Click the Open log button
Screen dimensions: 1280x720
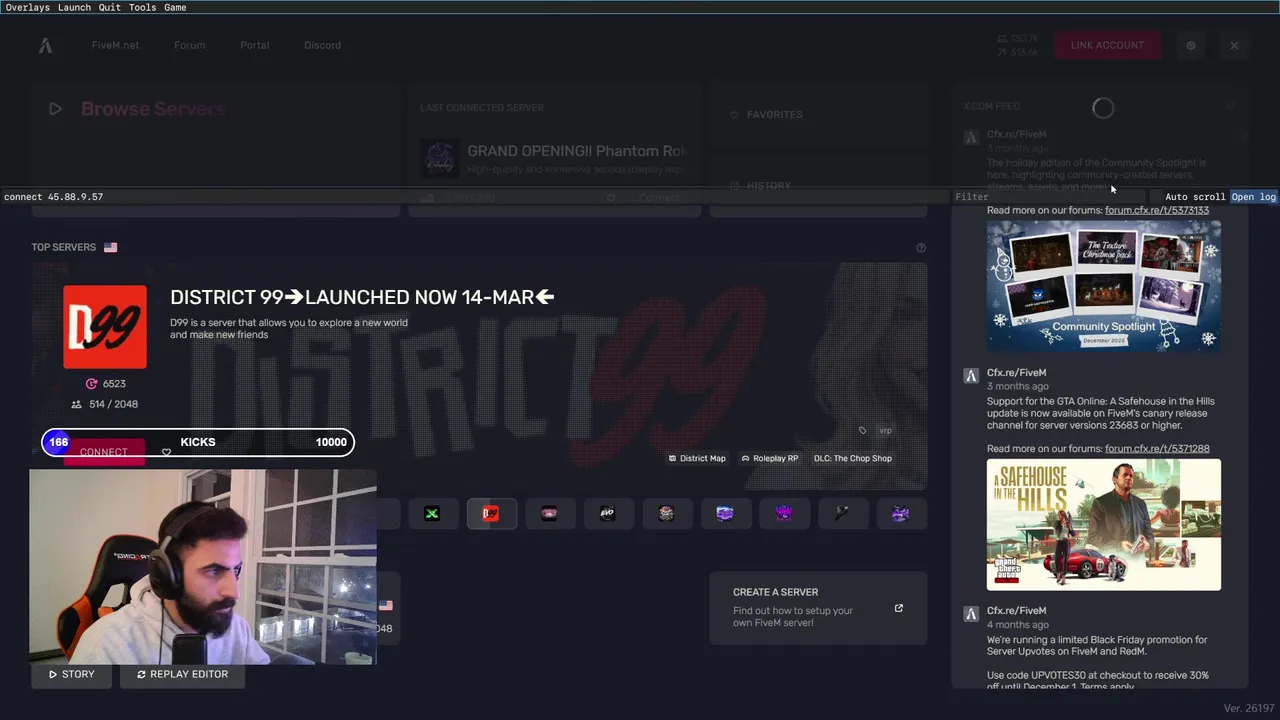point(1254,197)
